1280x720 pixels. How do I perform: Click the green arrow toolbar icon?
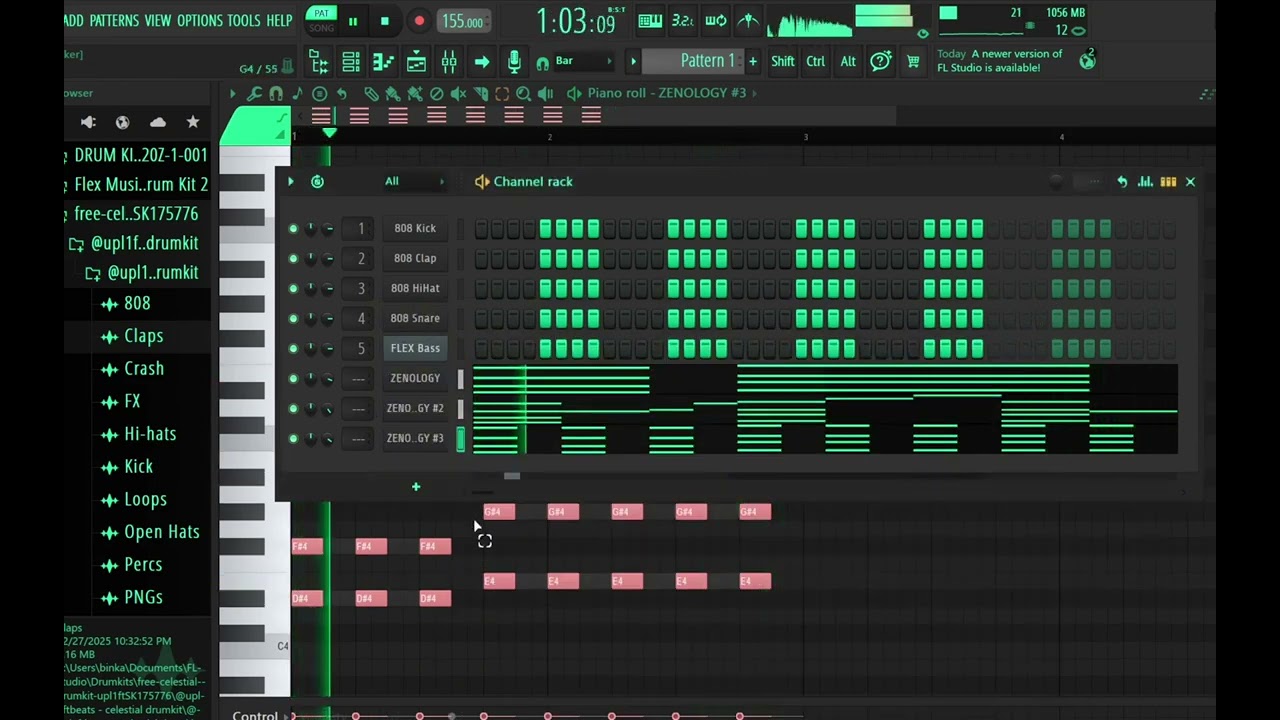481,63
